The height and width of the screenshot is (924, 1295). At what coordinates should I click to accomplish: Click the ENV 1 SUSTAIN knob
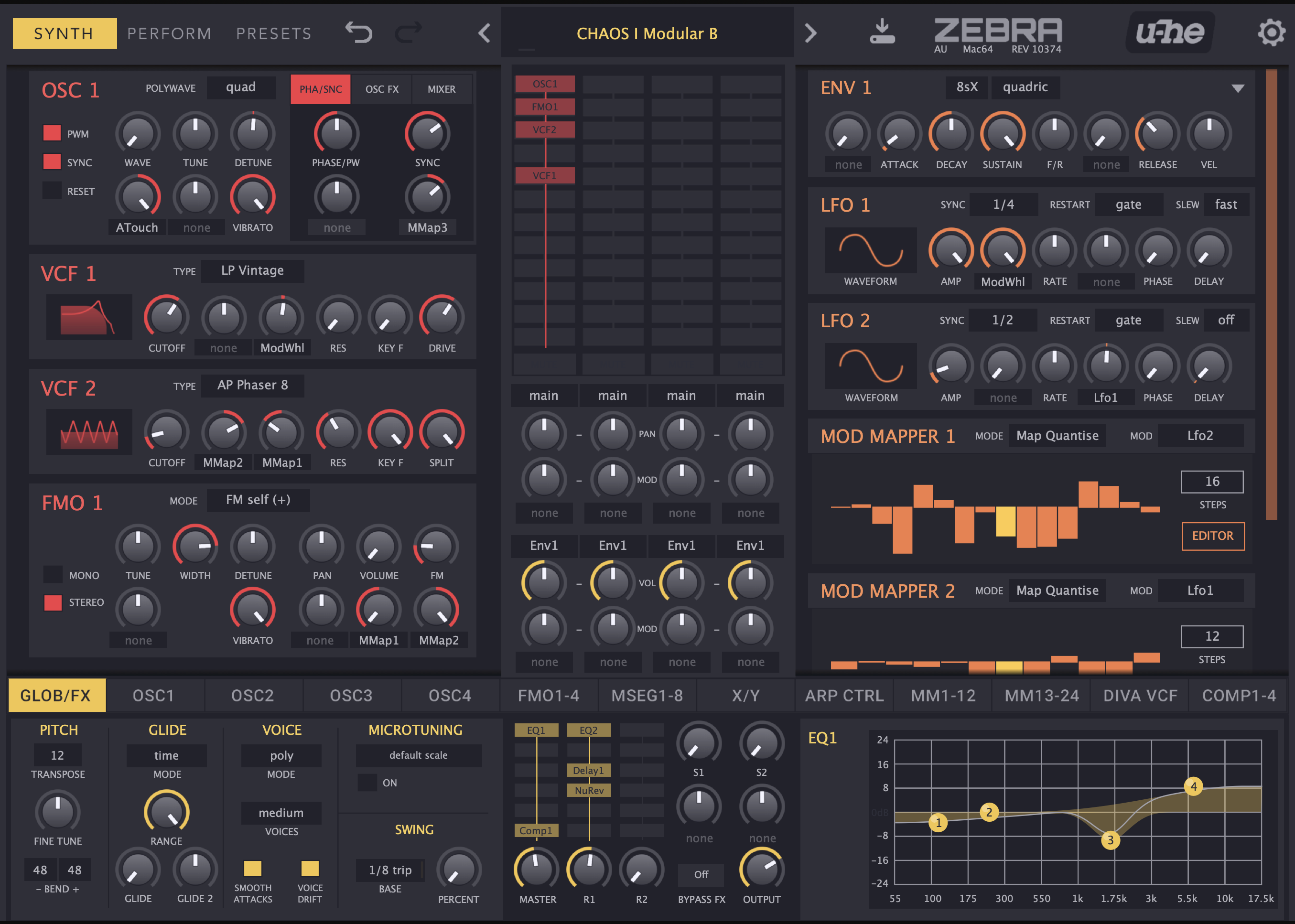(1003, 134)
